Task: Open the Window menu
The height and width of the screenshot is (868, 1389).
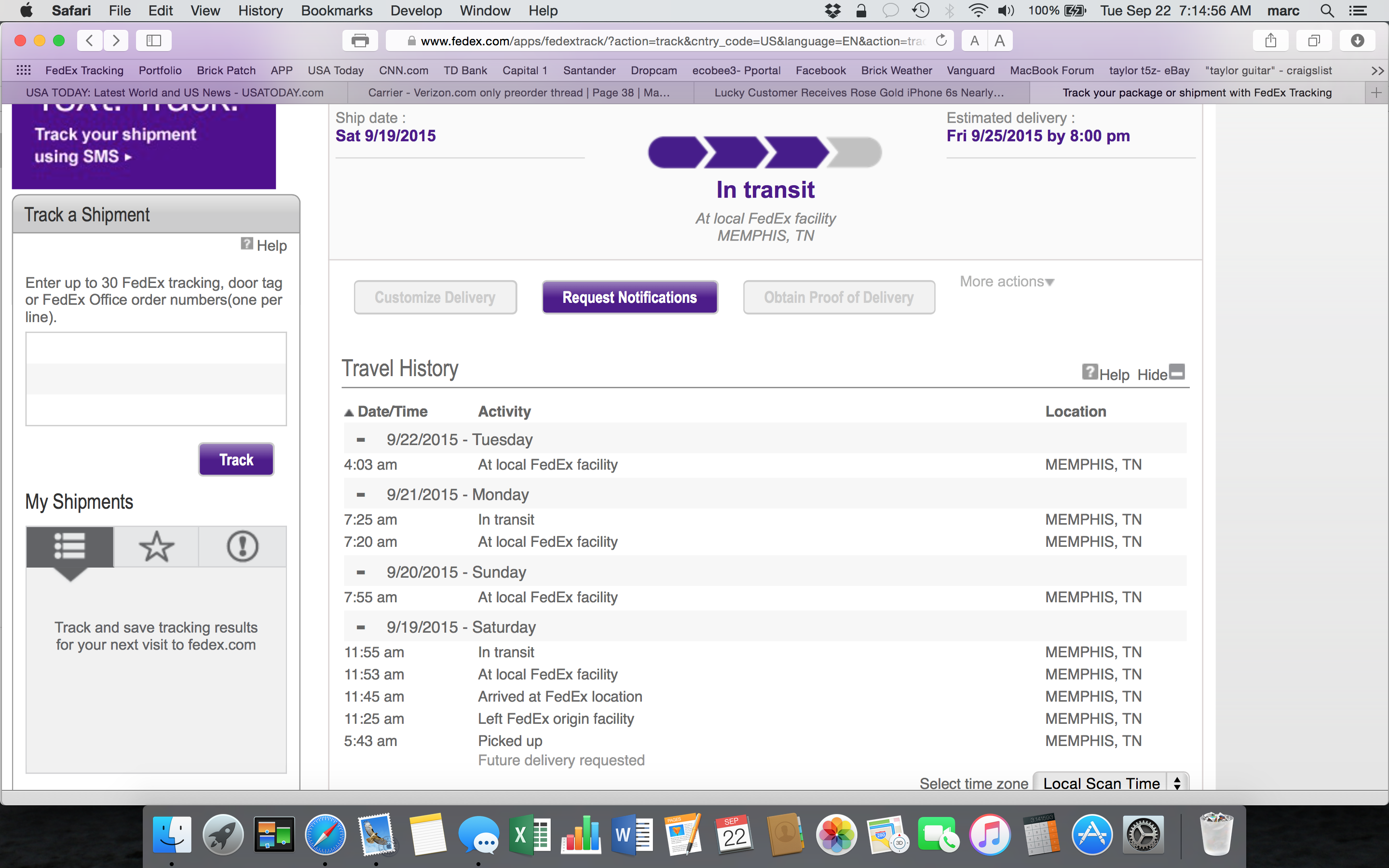Action: point(484,10)
